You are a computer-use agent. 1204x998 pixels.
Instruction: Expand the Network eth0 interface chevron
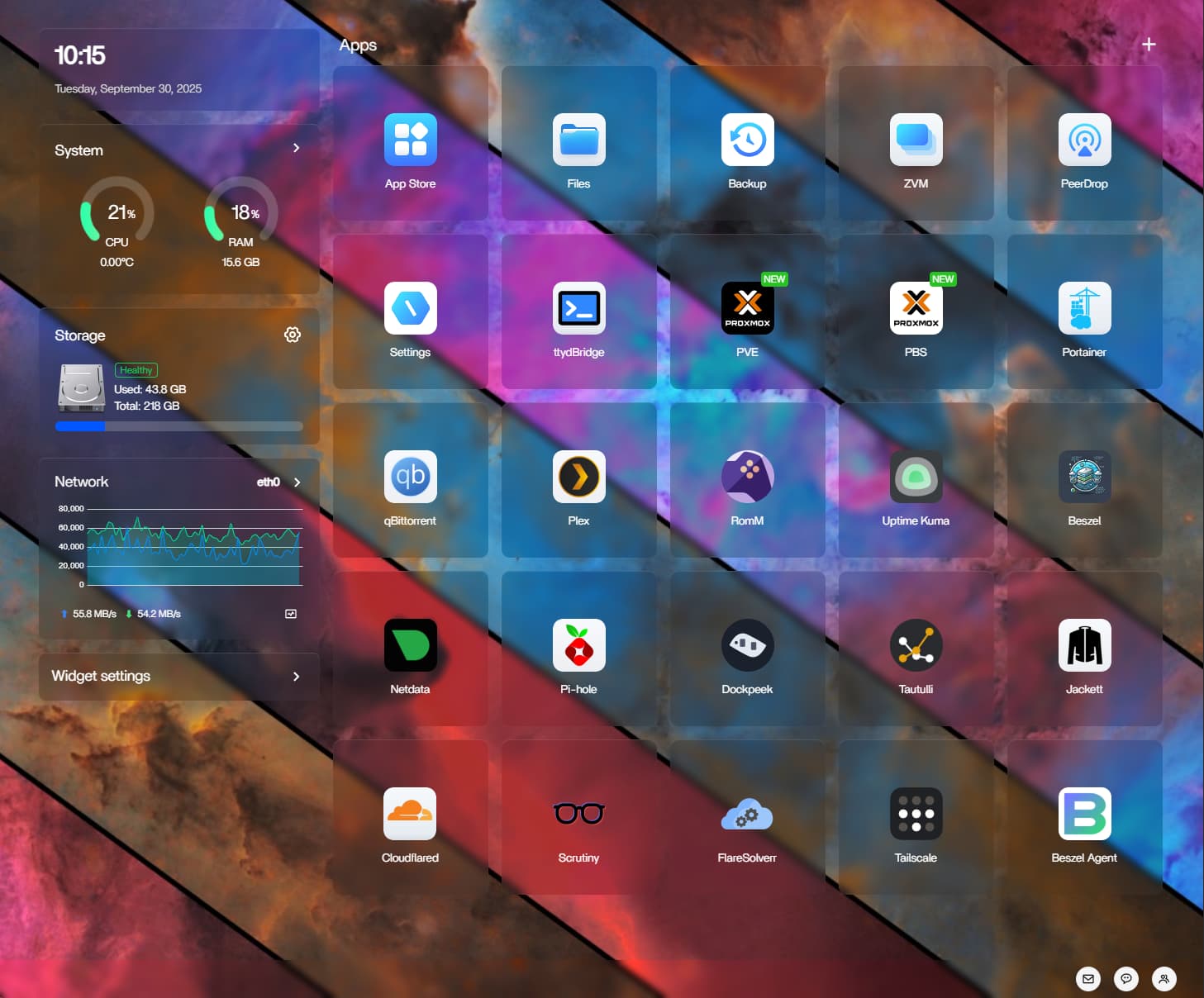pos(297,482)
